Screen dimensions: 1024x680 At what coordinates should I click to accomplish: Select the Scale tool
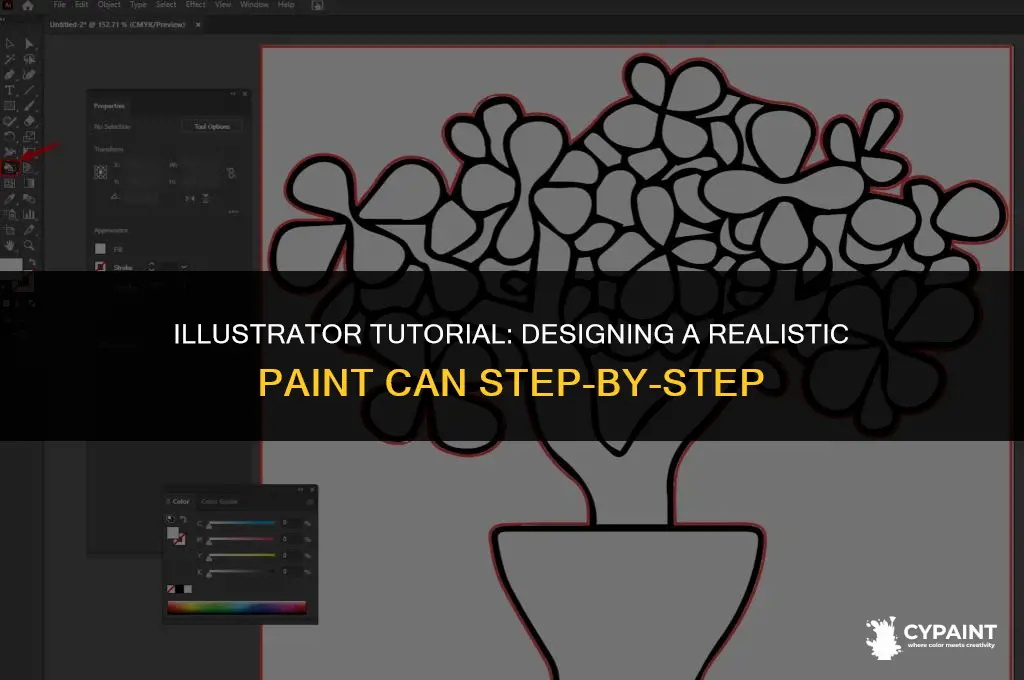29,137
